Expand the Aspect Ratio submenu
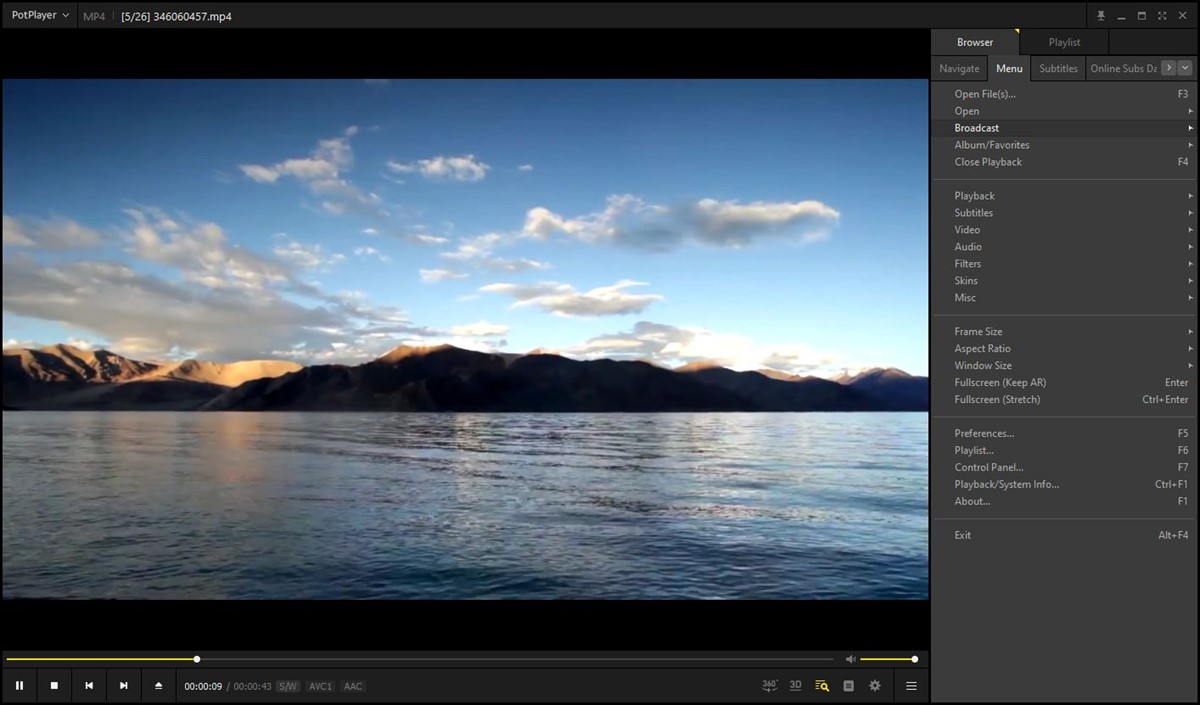Image resolution: width=1200 pixels, height=705 pixels. click(1064, 349)
